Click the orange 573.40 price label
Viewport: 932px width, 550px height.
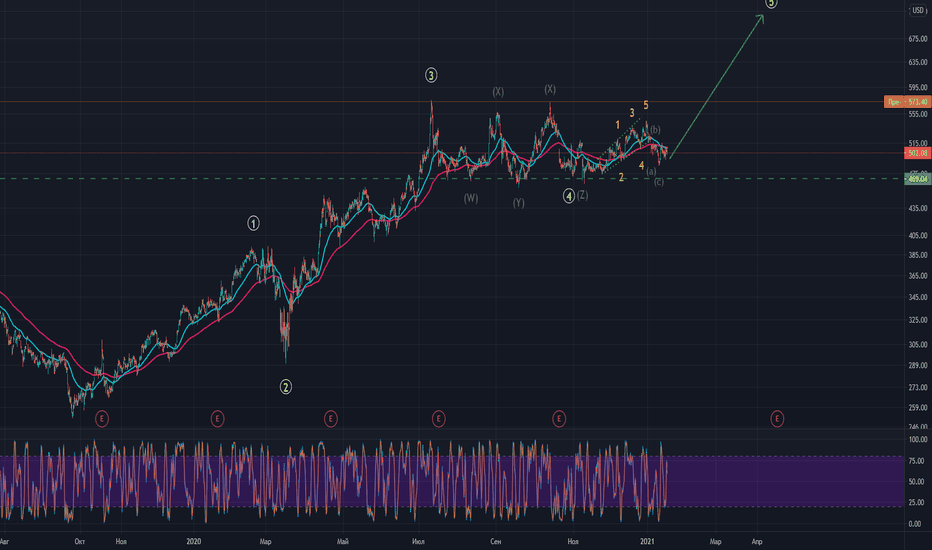tap(907, 102)
